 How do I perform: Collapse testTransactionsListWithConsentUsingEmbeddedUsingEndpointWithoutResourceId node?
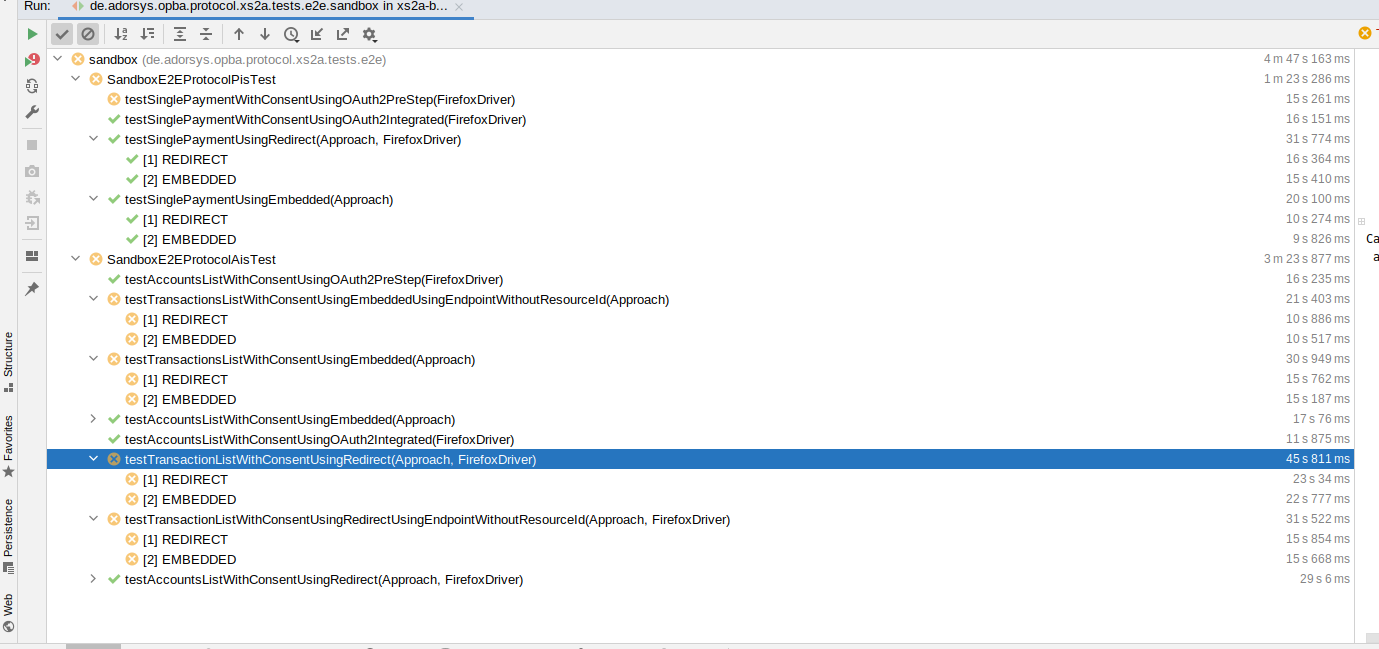point(94,300)
